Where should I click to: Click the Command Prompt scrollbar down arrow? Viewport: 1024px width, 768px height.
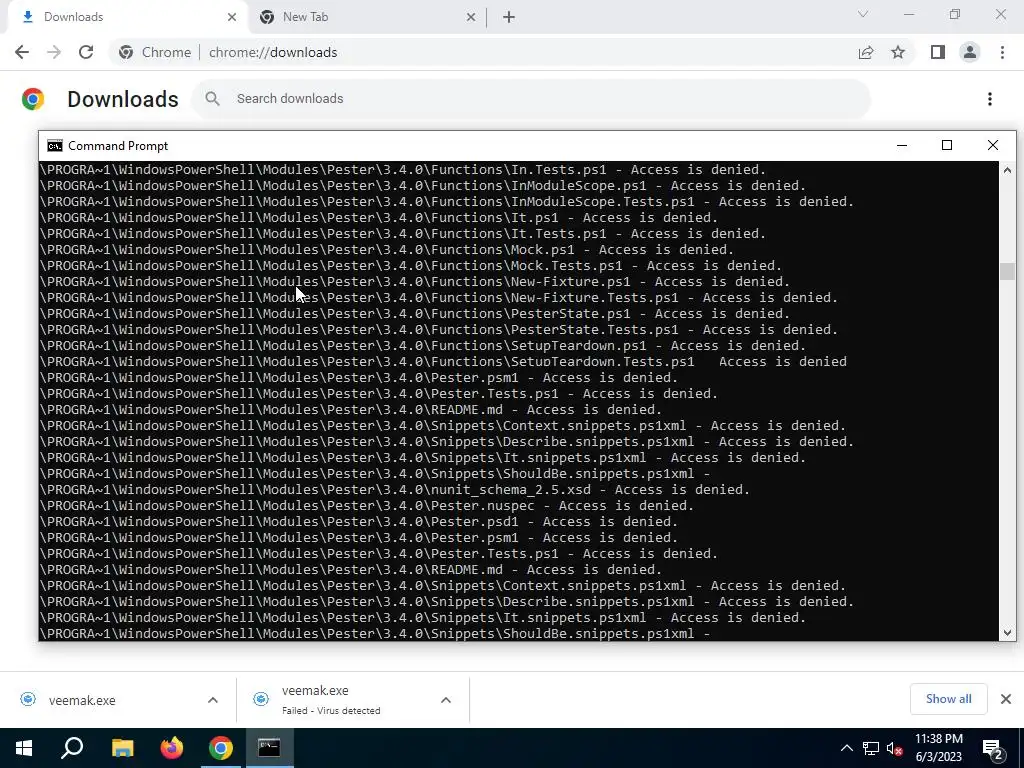(x=1007, y=632)
